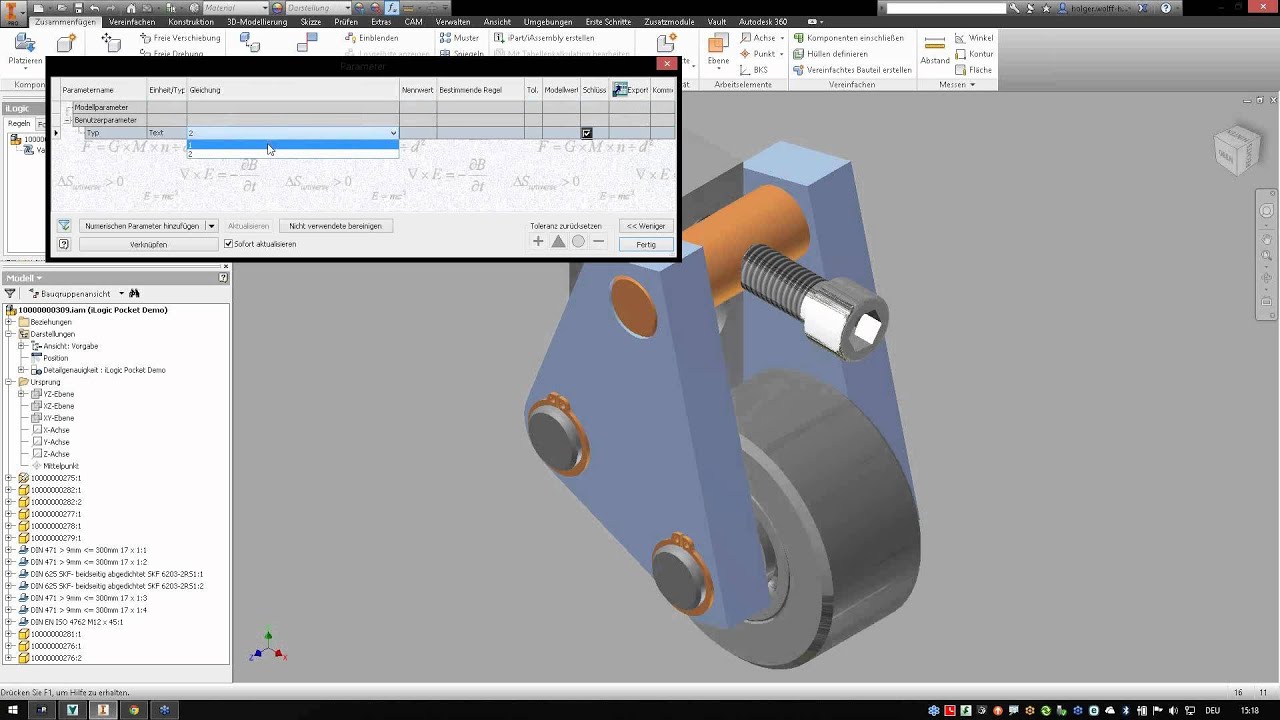Click the Platzieren component icon
This screenshot has height=720, width=1280.
[24, 43]
